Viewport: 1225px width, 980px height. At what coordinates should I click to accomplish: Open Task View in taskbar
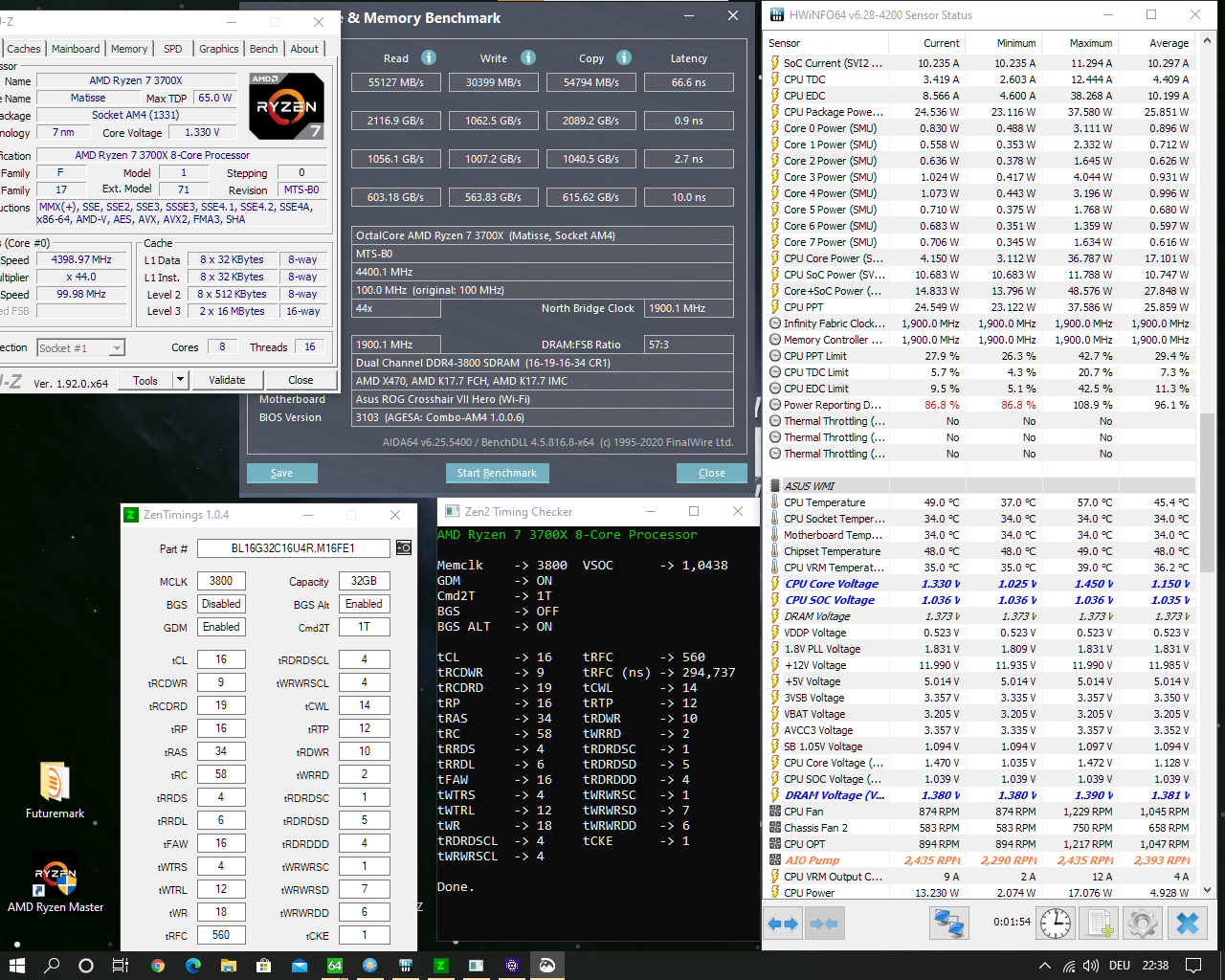(121, 966)
